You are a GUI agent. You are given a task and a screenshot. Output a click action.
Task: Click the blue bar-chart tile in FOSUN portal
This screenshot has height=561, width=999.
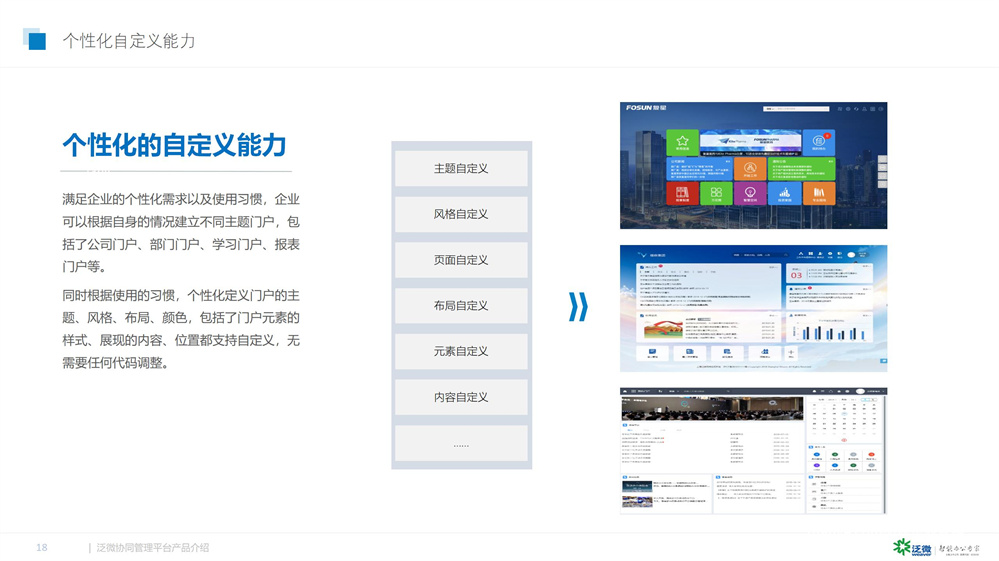tap(784, 194)
